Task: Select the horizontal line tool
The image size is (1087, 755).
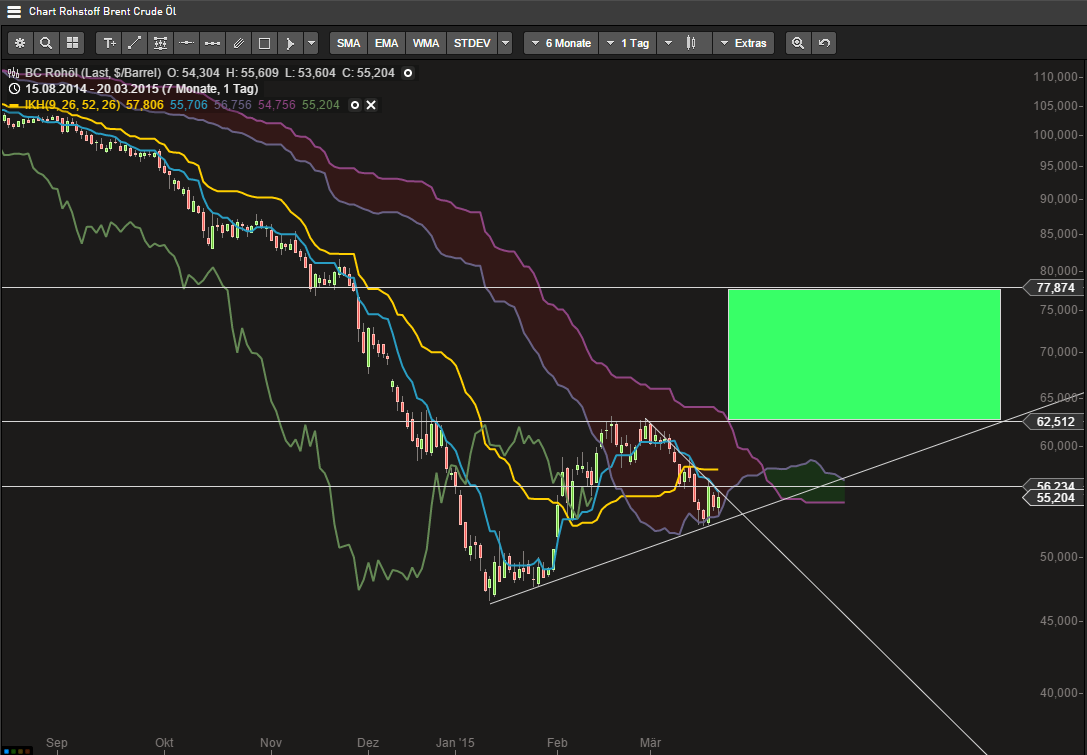Action: [x=186, y=43]
